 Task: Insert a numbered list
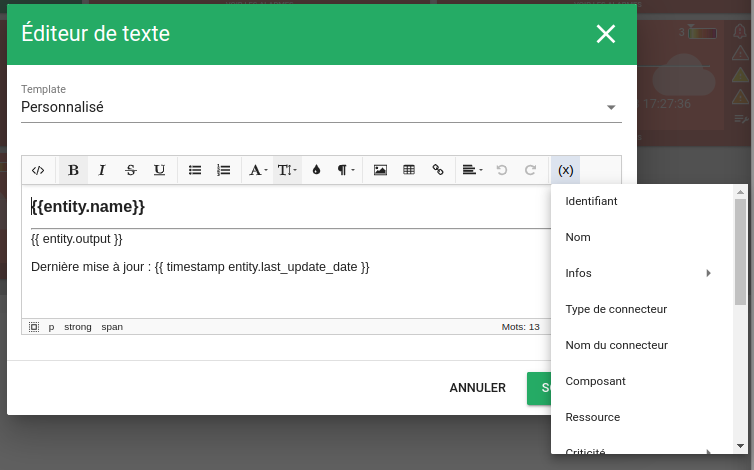(x=224, y=170)
